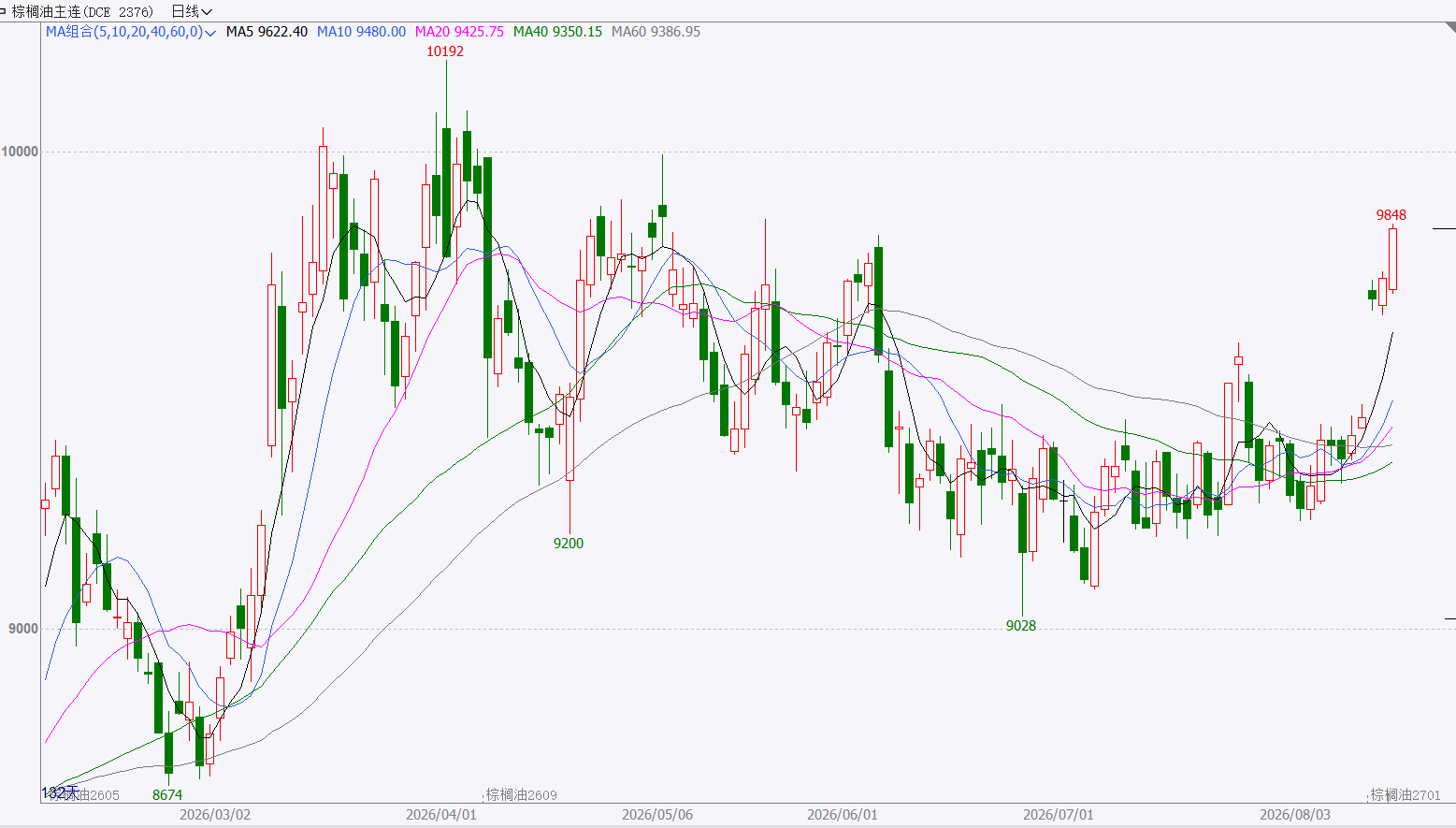Open the 日线 period dropdown

tap(192, 11)
